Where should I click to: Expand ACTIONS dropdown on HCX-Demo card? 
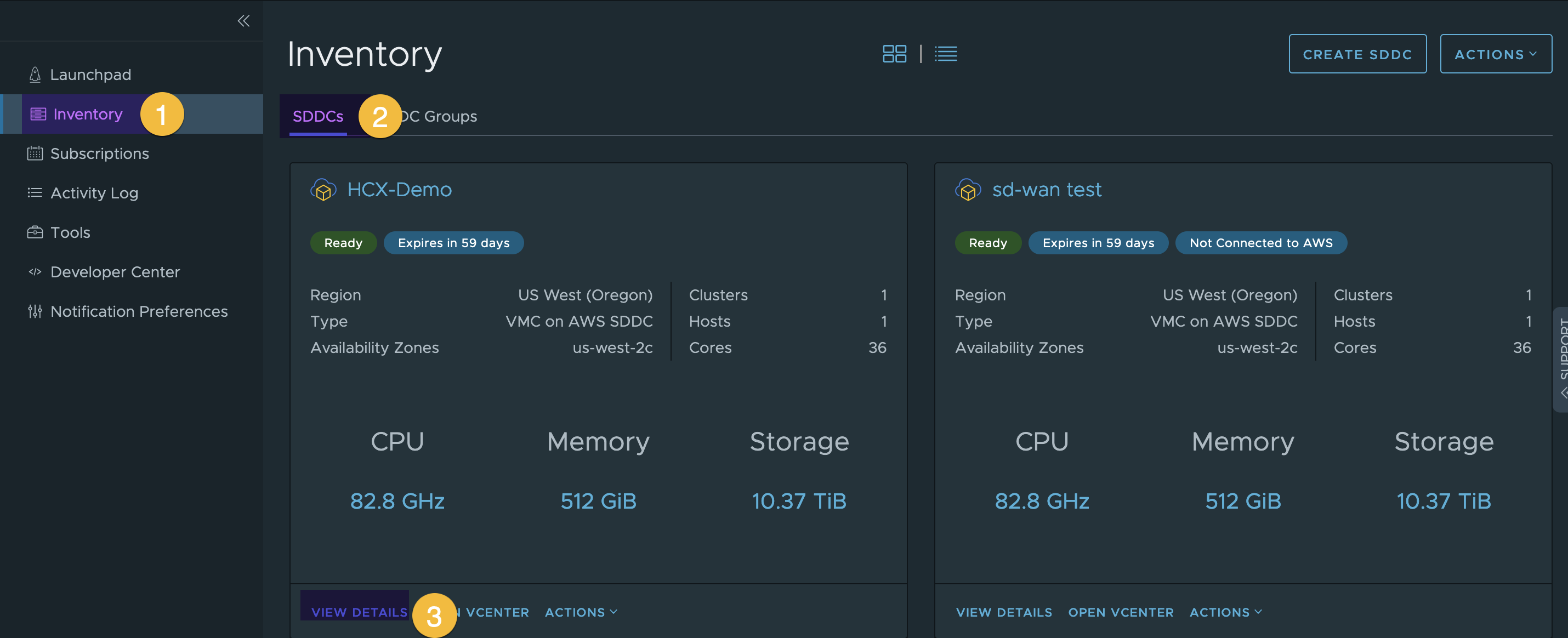point(581,612)
